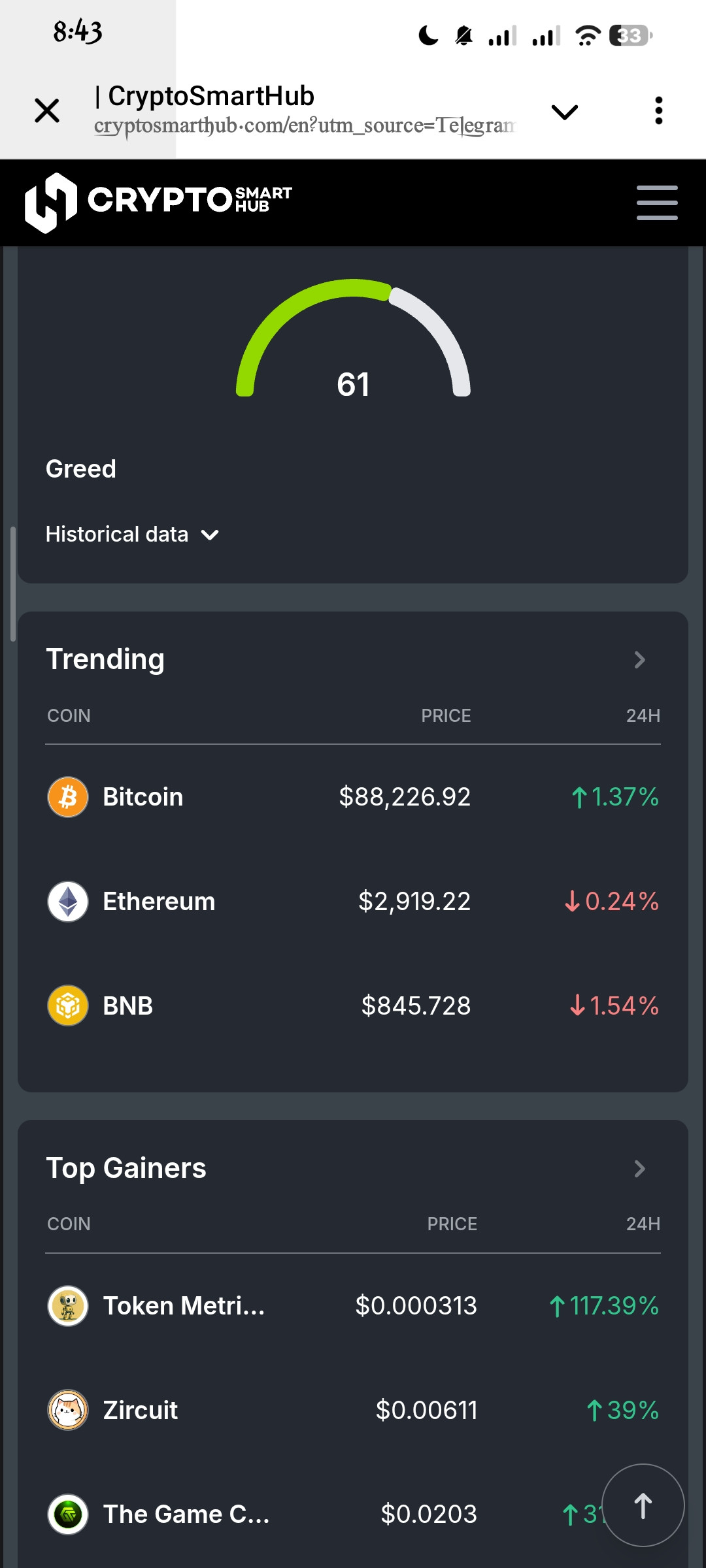This screenshot has height=1568, width=706.
Task: Tap the Bitcoin coin icon
Action: click(x=68, y=797)
